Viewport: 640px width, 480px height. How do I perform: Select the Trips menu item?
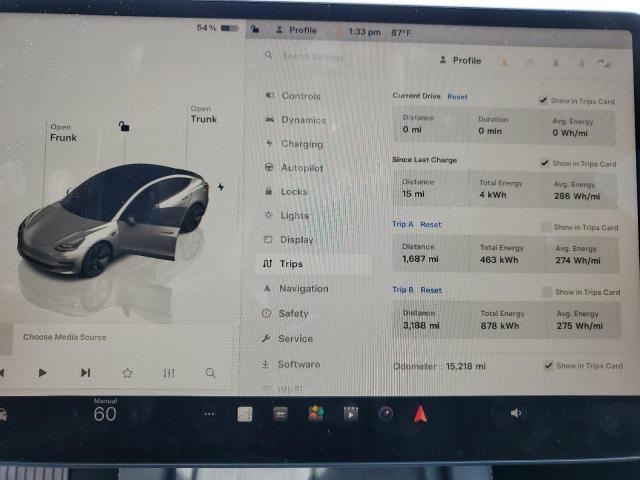pyautogui.click(x=313, y=264)
